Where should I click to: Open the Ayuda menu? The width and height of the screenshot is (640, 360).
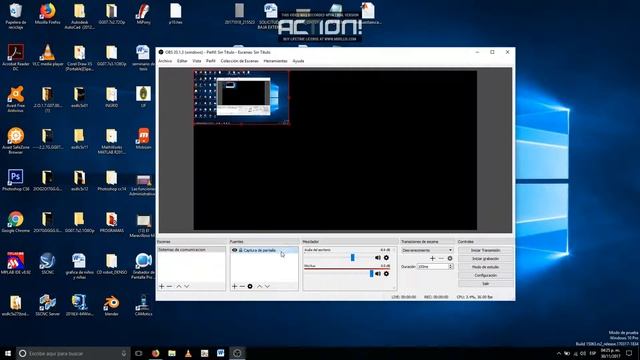pos(298,61)
